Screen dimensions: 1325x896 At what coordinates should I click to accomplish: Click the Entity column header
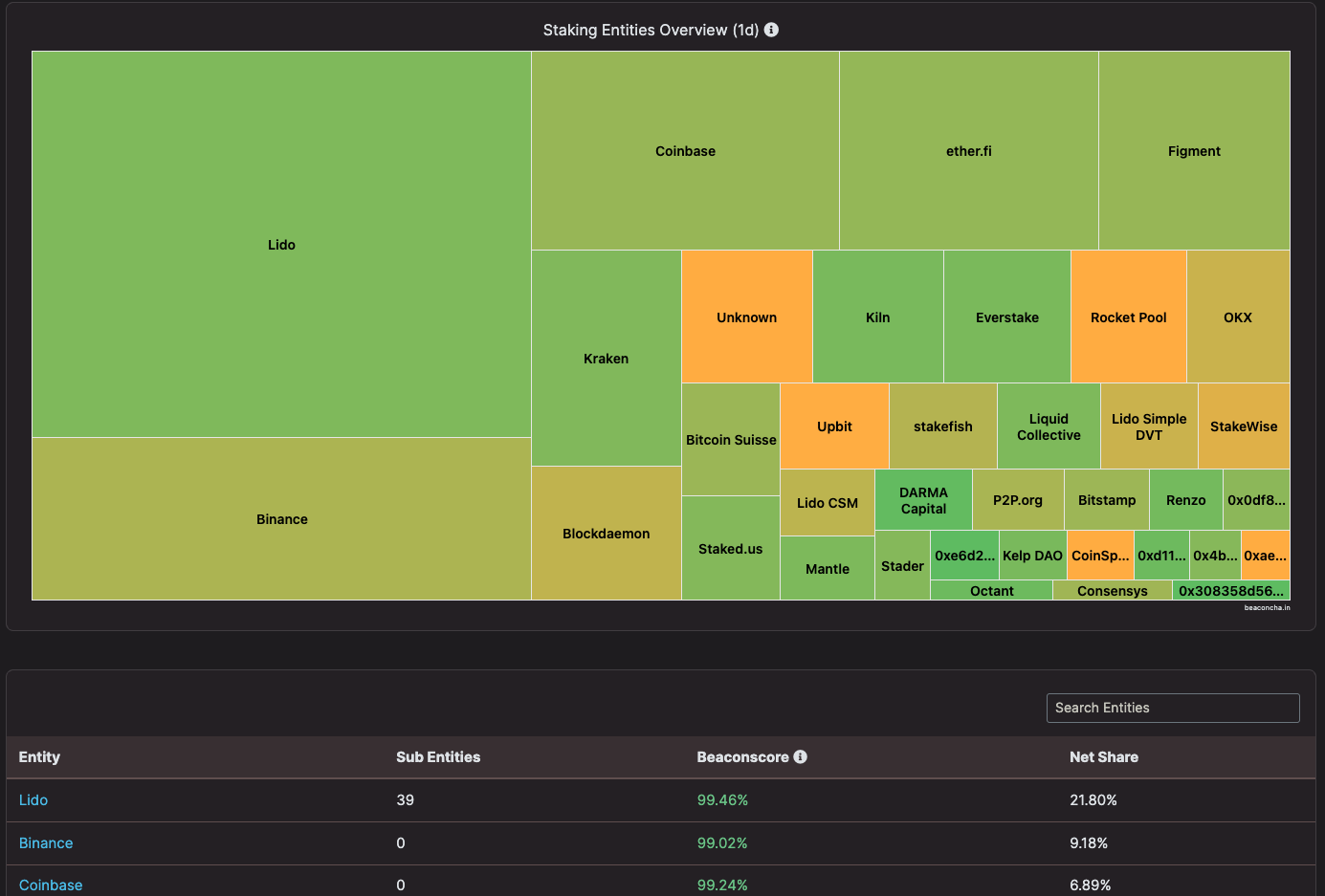coord(39,757)
